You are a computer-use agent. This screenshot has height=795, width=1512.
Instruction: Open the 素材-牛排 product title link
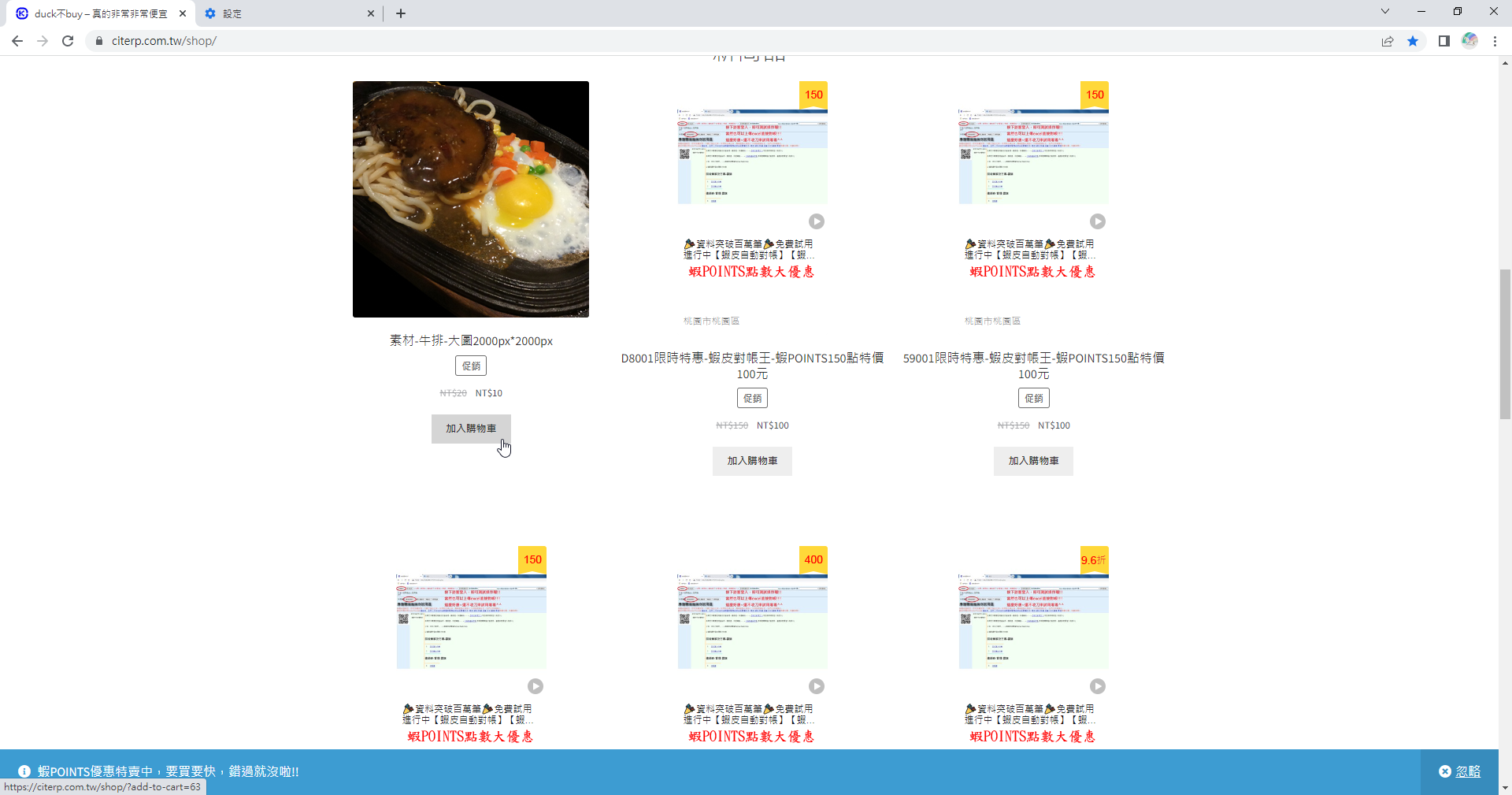tap(471, 341)
